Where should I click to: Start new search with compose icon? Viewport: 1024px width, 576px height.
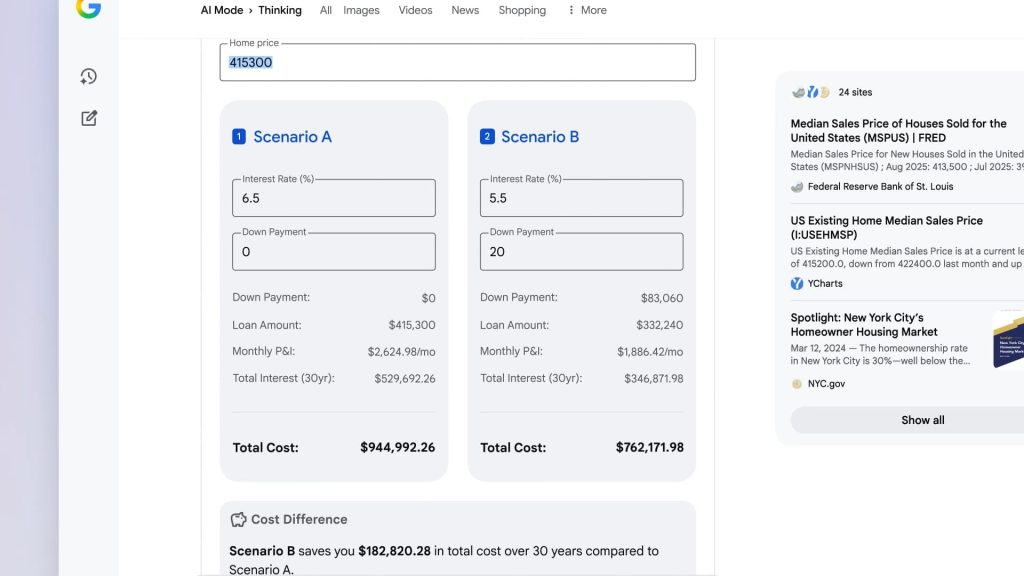pos(89,118)
